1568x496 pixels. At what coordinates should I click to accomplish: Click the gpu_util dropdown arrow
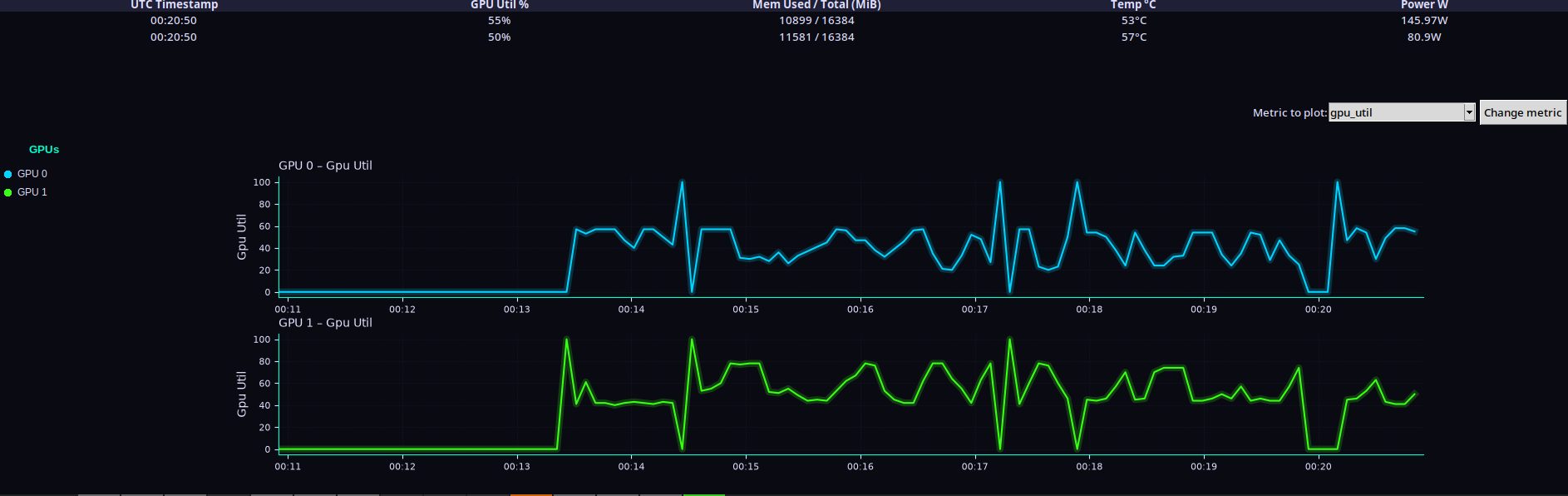pos(1469,112)
